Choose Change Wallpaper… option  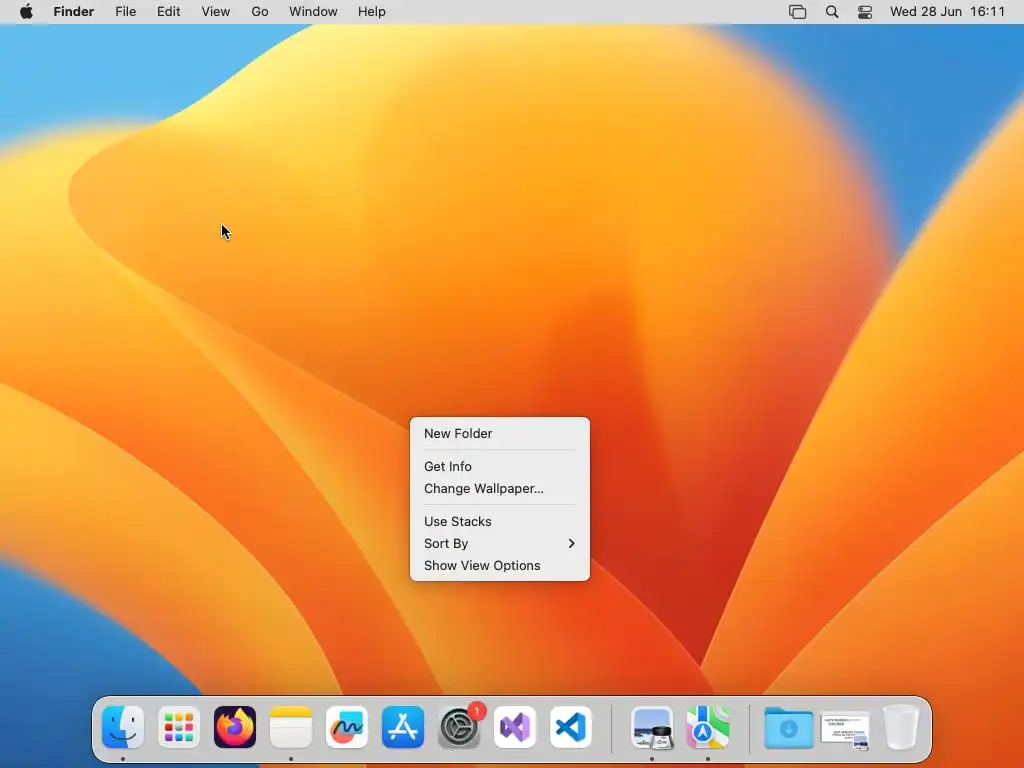(x=500, y=488)
